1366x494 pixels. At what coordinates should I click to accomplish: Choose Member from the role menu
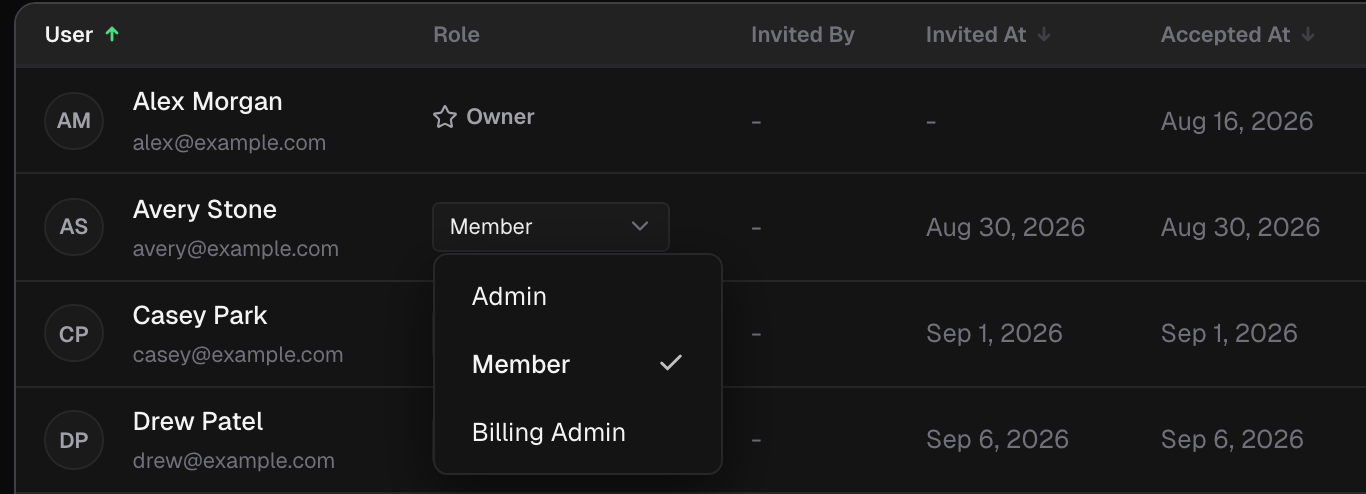coord(578,364)
